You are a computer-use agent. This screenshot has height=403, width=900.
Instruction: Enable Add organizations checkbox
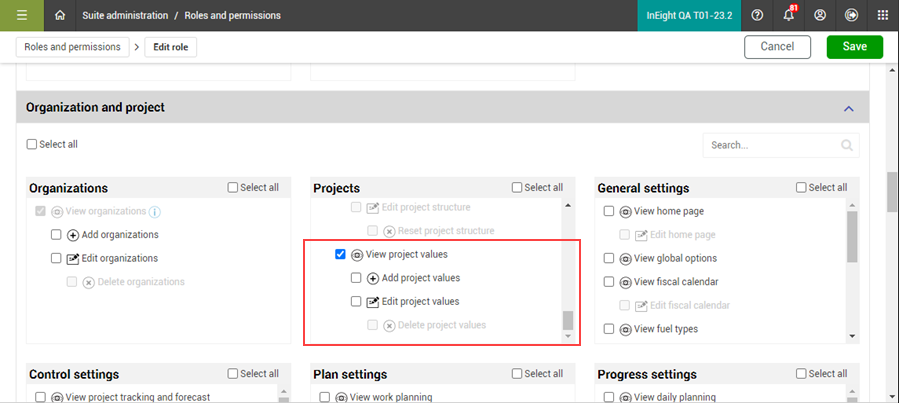tap(56, 234)
